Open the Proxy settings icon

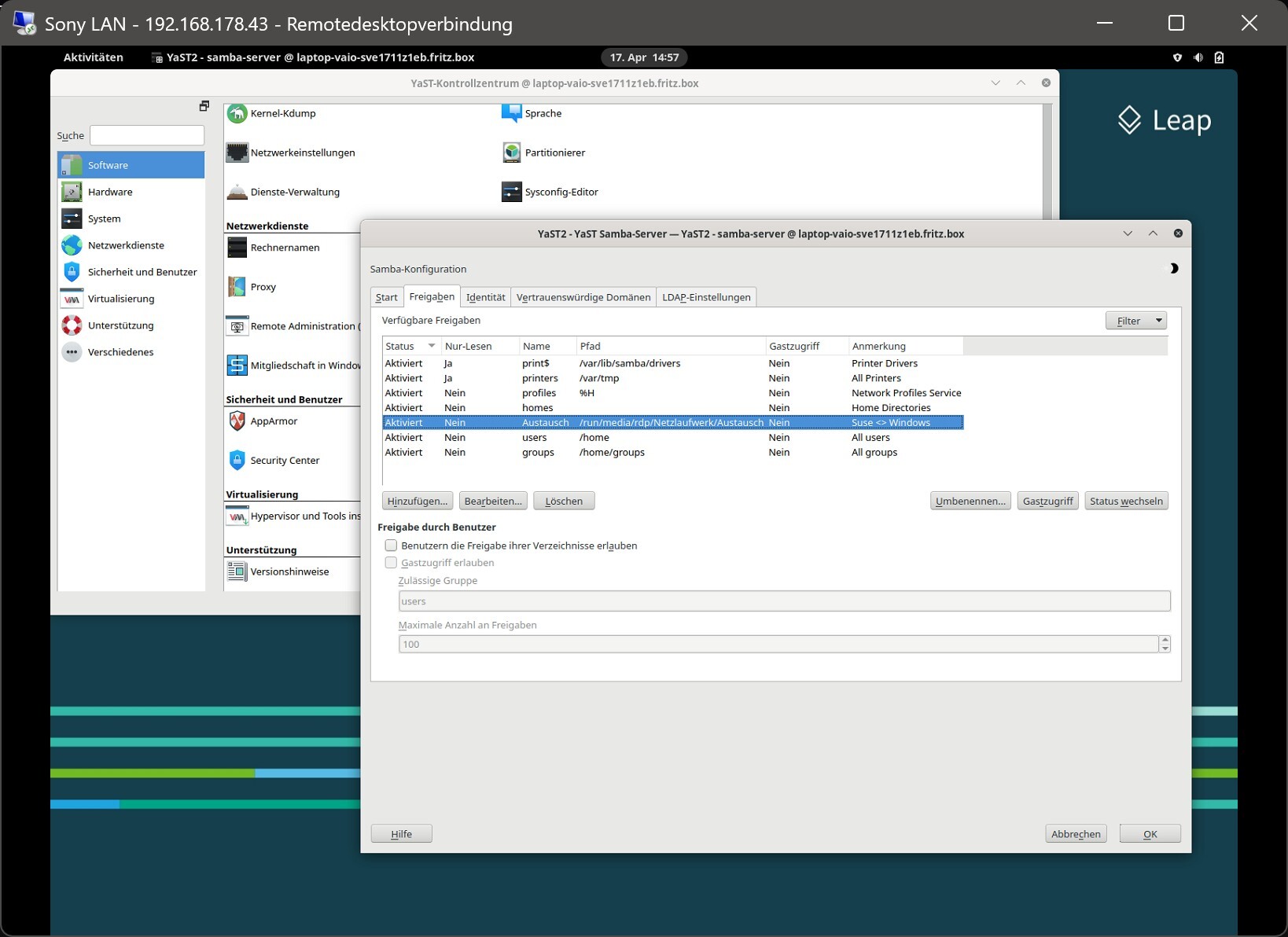pos(237,287)
